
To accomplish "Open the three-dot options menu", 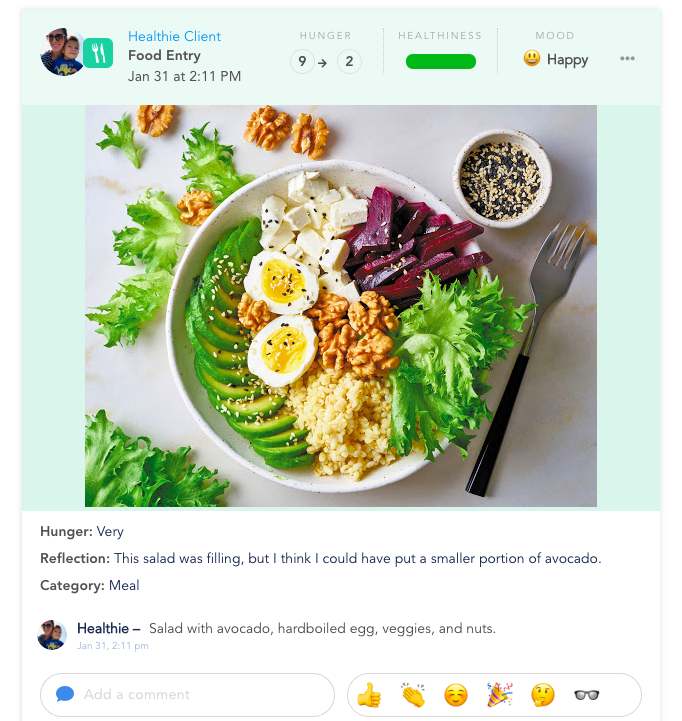I will coord(627,58).
